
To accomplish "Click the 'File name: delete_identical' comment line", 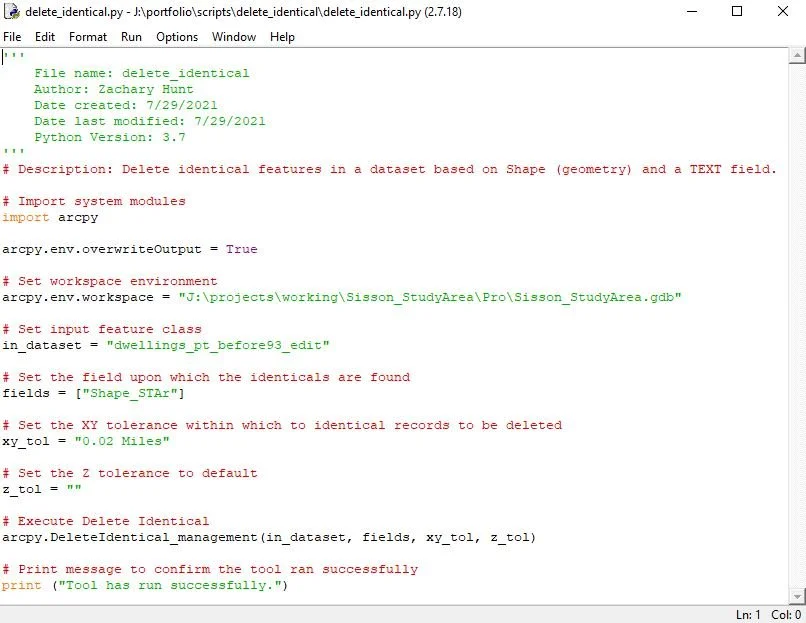I will point(141,73).
